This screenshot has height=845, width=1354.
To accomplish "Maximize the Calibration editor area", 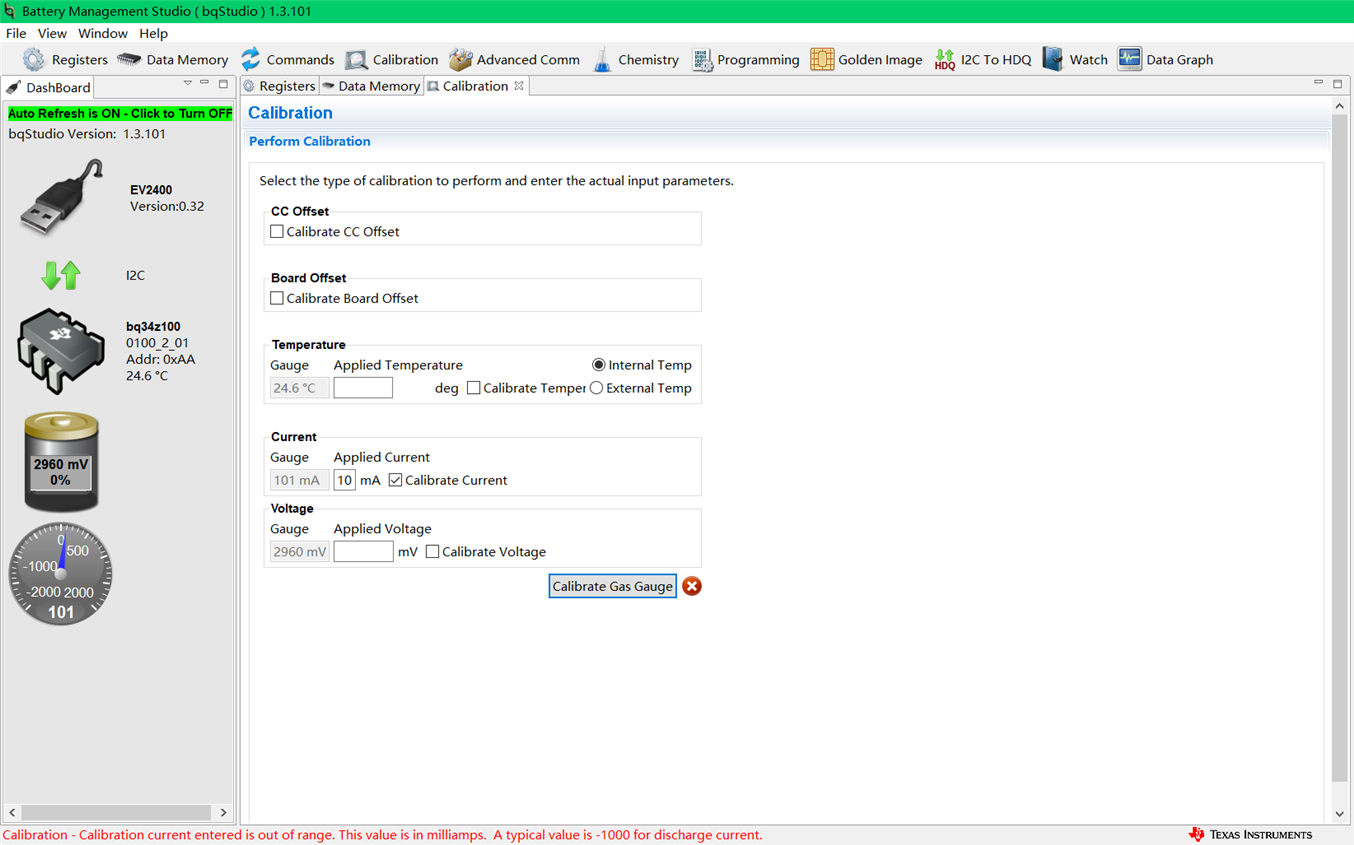I will [1337, 84].
